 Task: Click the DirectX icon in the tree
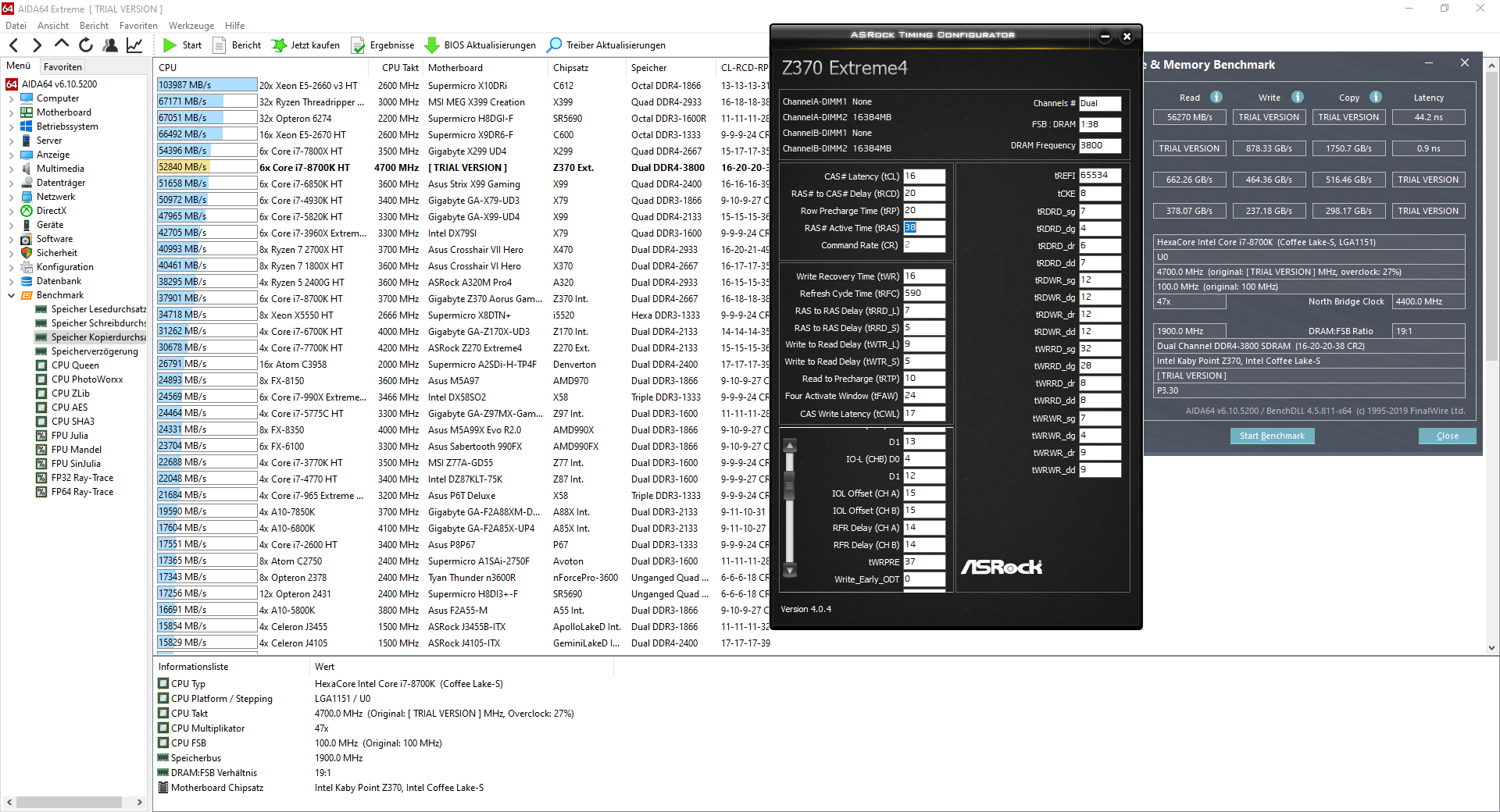pyautogui.click(x=27, y=211)
